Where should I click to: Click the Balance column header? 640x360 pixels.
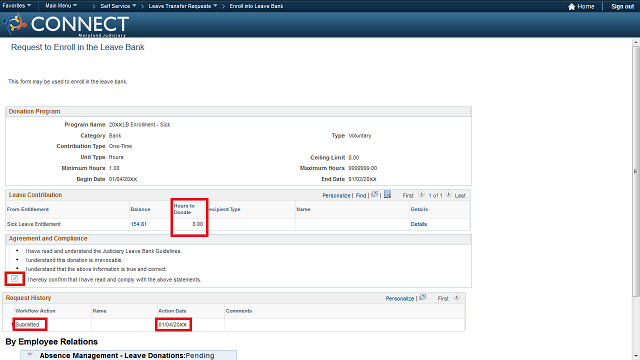[140, 209]
